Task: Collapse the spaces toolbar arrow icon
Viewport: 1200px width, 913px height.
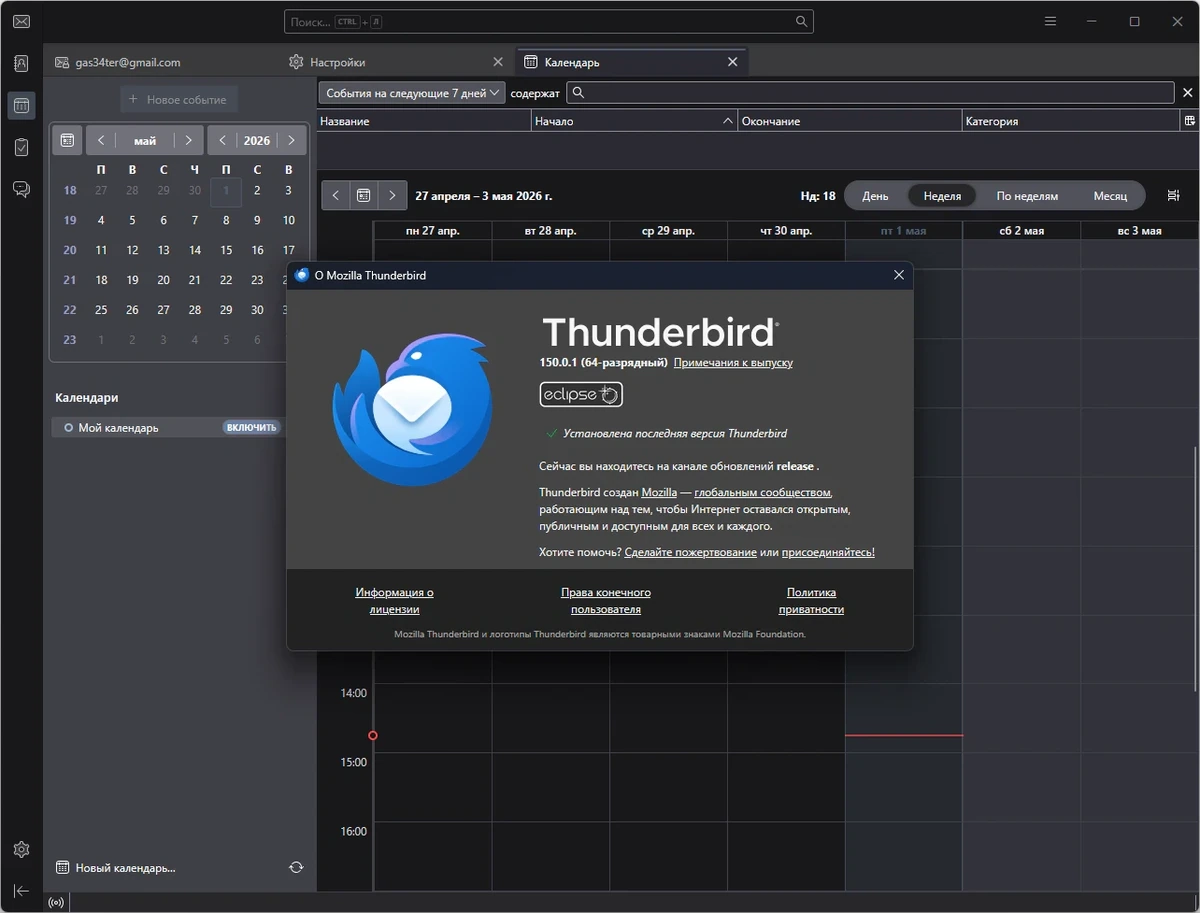Action: click(21, 890)
